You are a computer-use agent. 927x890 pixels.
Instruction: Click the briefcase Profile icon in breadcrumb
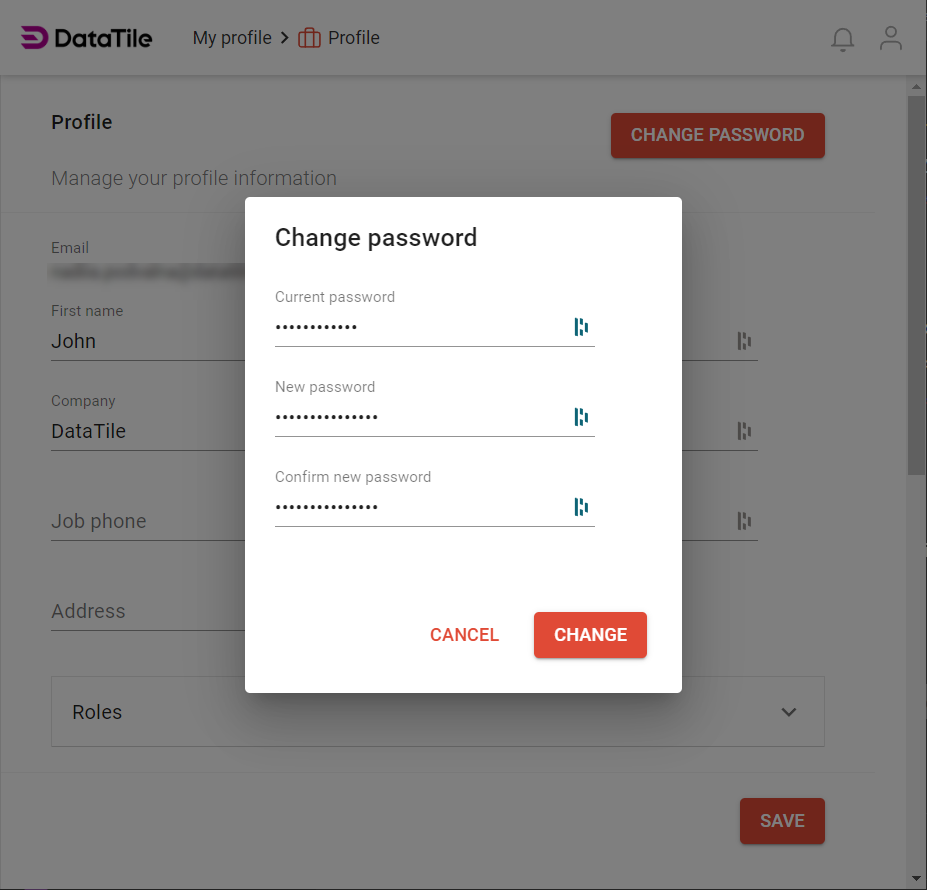coord(309,38)
